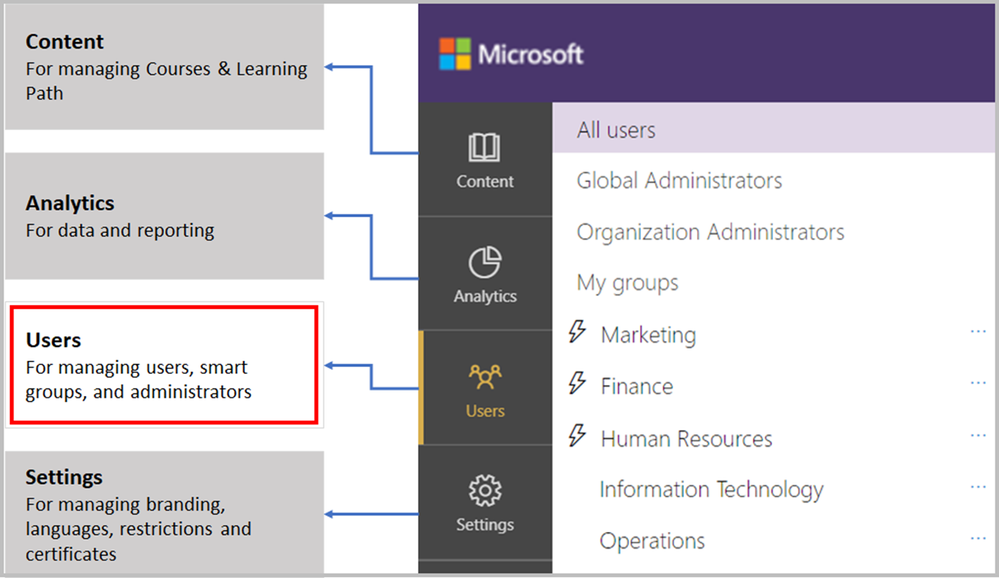The height and width of the screenshot is (578, 999).
Task: Open the Global Administrators list
Action: coord(679,181)
